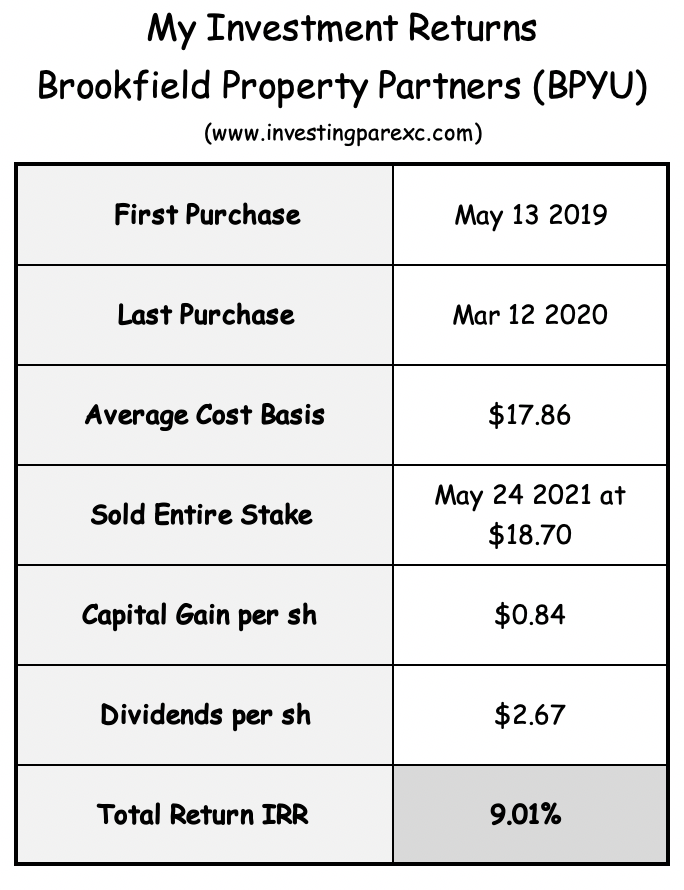The height and width of the screenshot is (890, 684).
Task: Select the Mar 12 2020 value cell
Action: 530,315
